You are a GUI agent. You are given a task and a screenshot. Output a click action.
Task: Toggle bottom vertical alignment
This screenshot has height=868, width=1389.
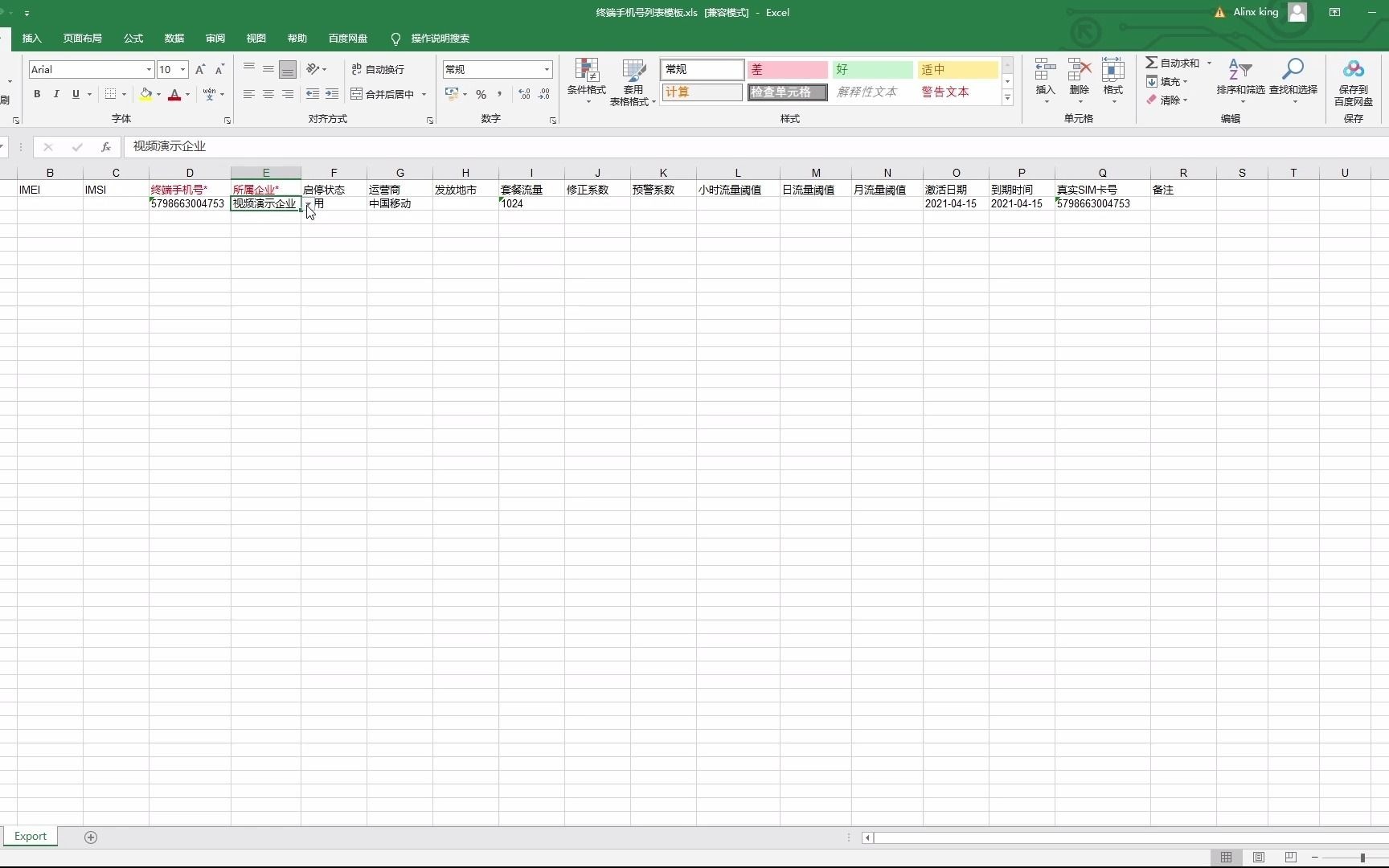pos(288,70)
